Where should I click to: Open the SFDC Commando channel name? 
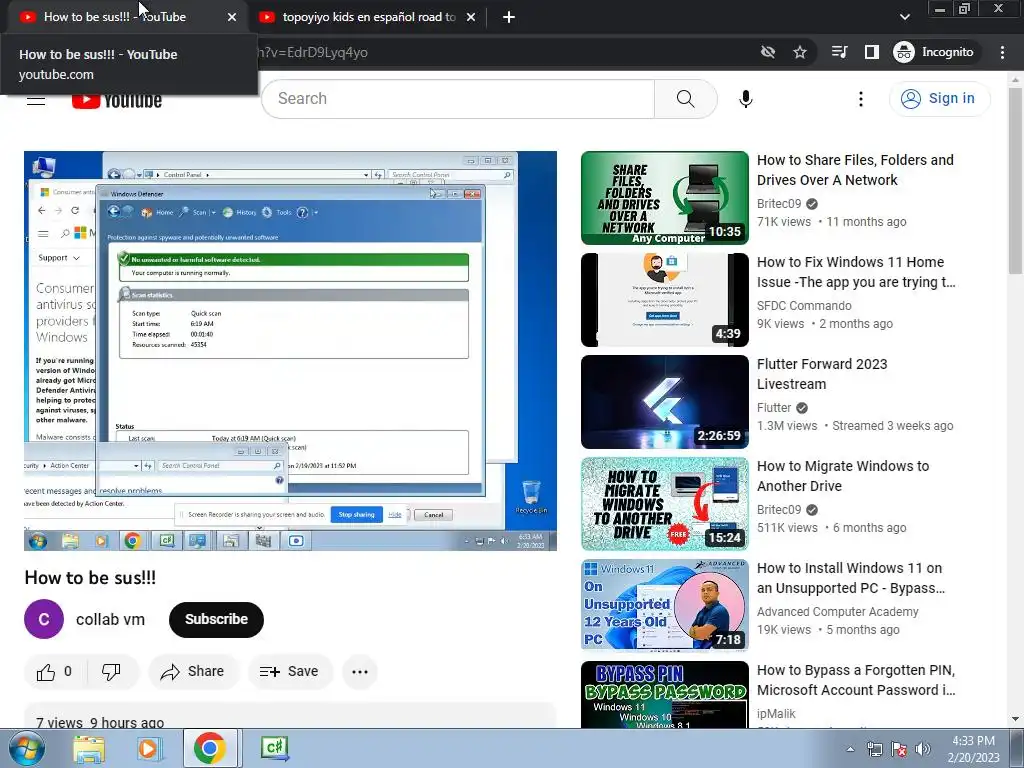point(804,306)
